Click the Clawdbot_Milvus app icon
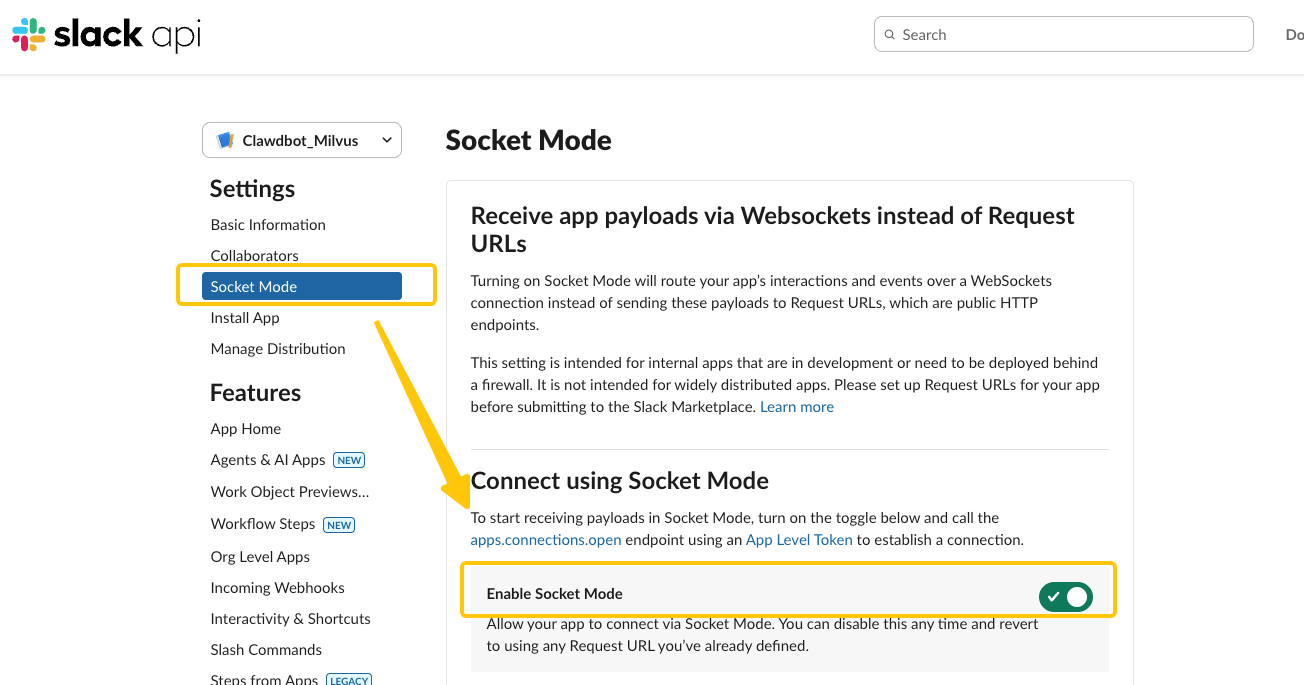1304x685 pixels. tap(225, 141)
